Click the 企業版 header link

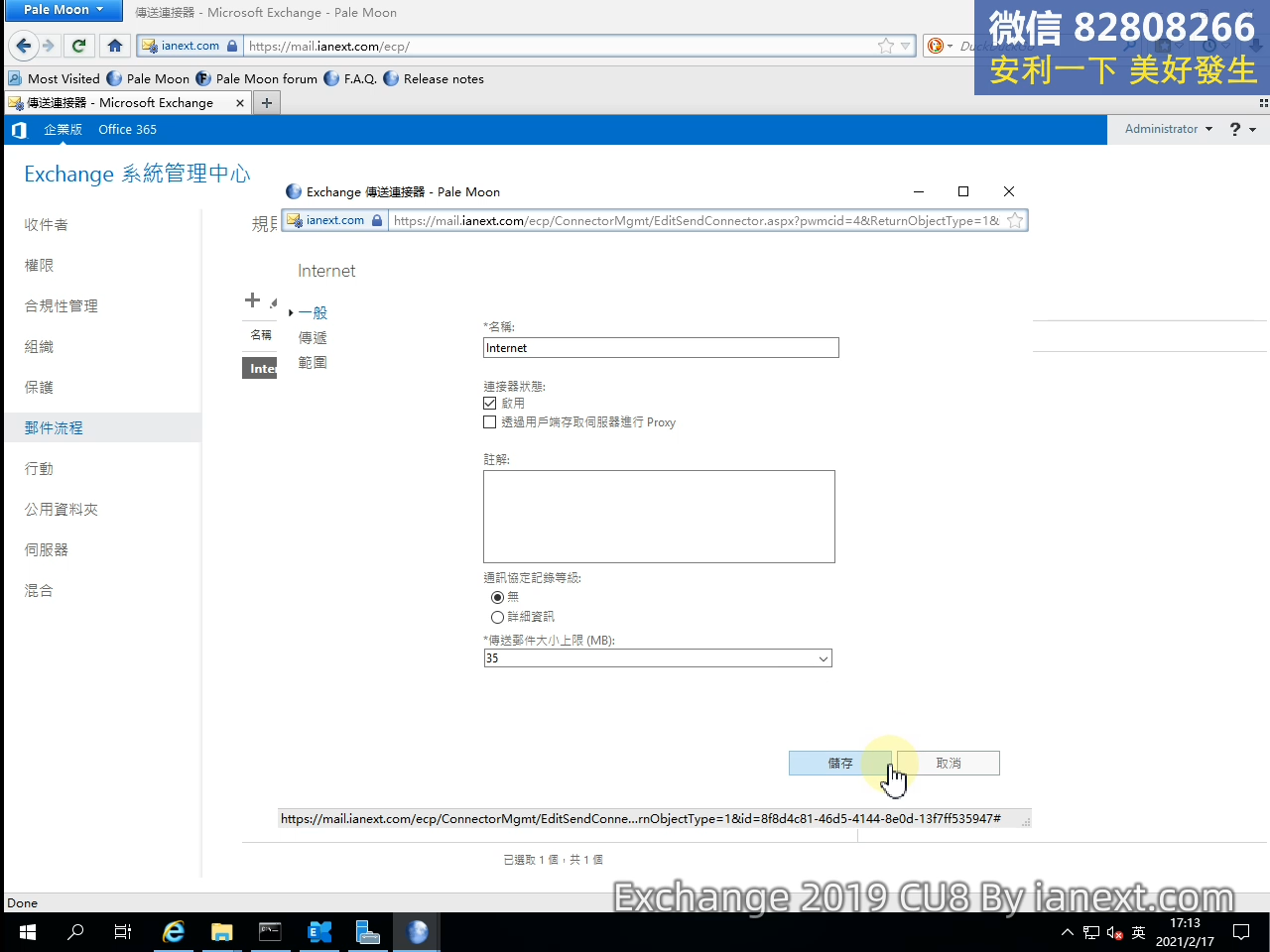click(63, 130)
